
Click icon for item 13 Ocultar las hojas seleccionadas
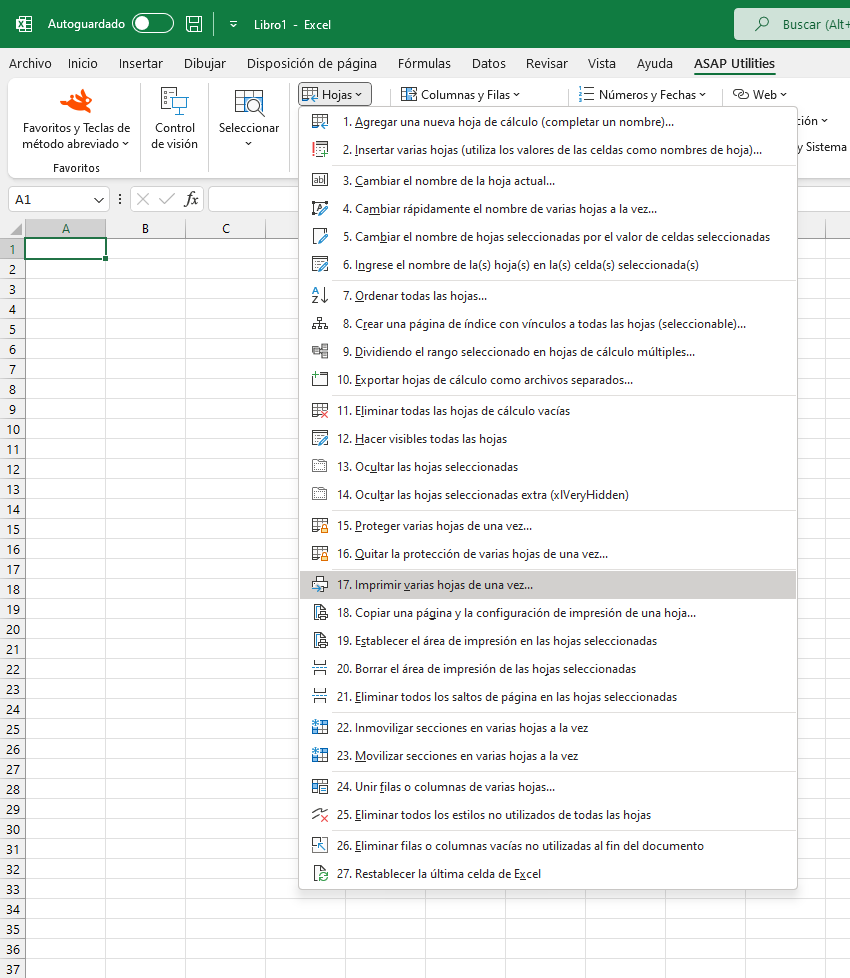320,467
